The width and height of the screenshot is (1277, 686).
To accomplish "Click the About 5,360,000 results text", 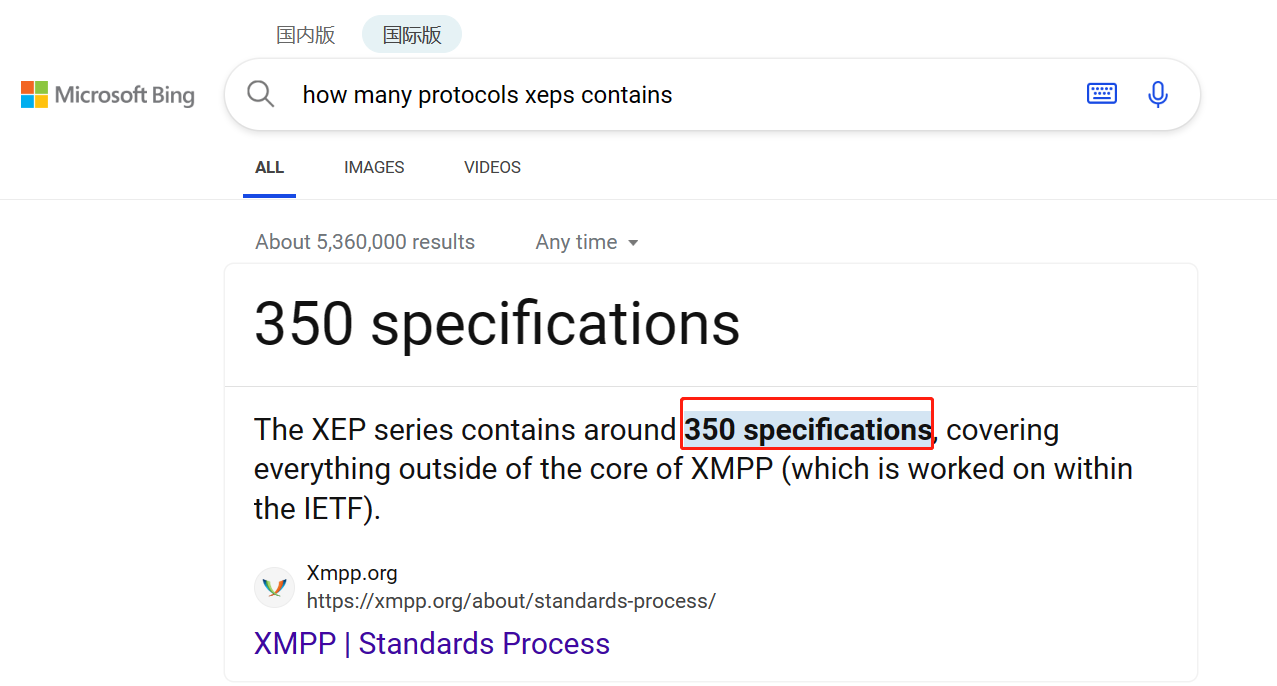I will 365,242.
